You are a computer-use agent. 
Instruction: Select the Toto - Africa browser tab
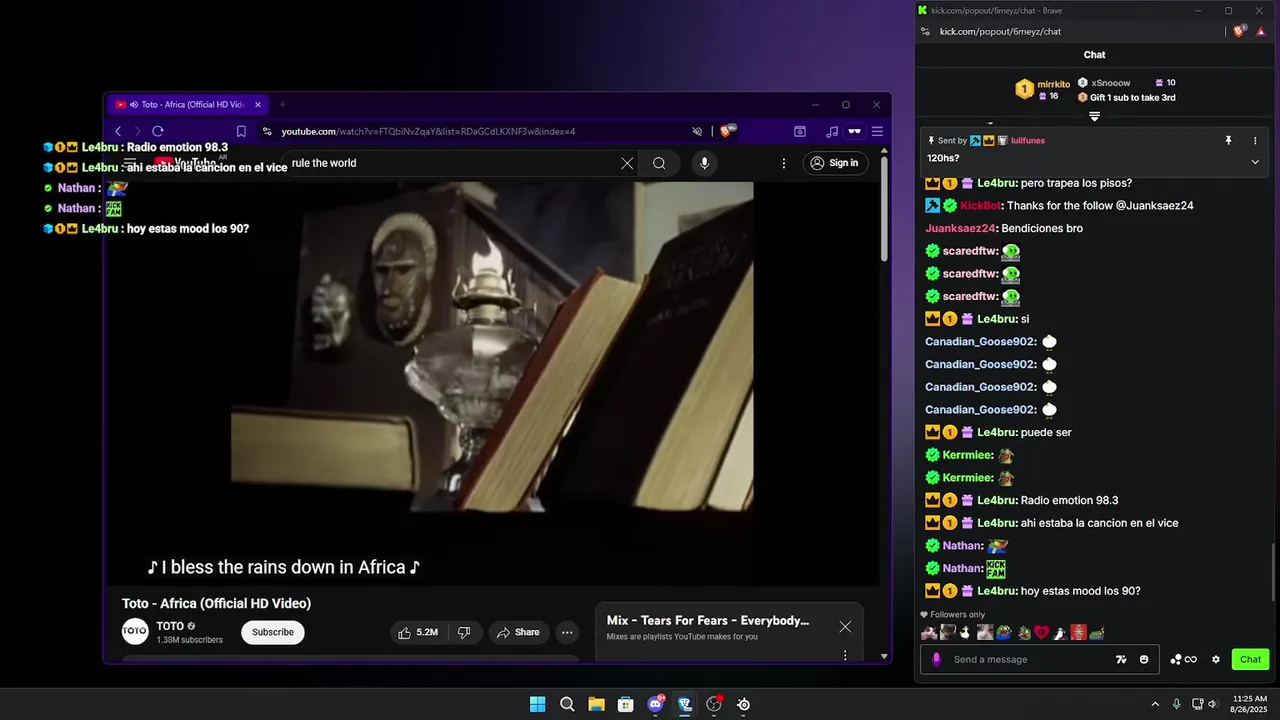coord(188,104)
